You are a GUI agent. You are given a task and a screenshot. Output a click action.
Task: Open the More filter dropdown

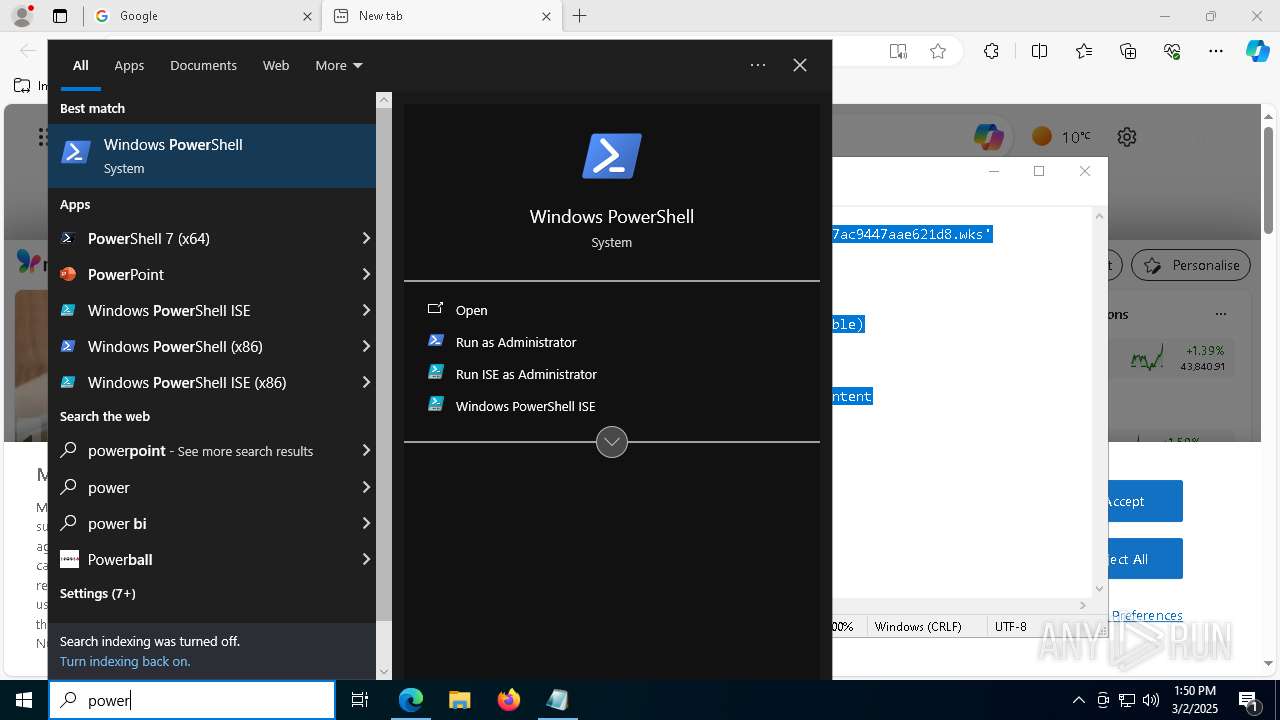pos(339,65)
